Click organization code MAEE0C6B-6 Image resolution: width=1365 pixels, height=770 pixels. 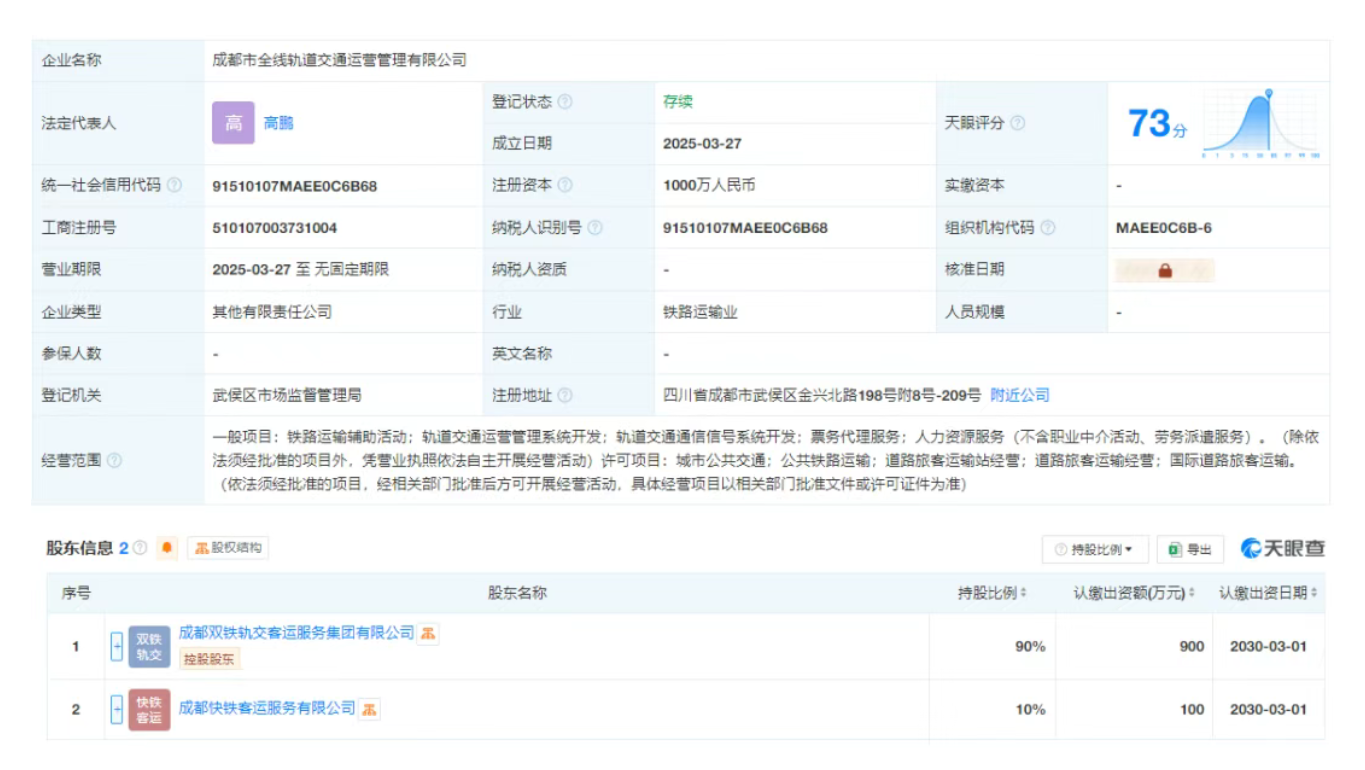[1164, 228]
